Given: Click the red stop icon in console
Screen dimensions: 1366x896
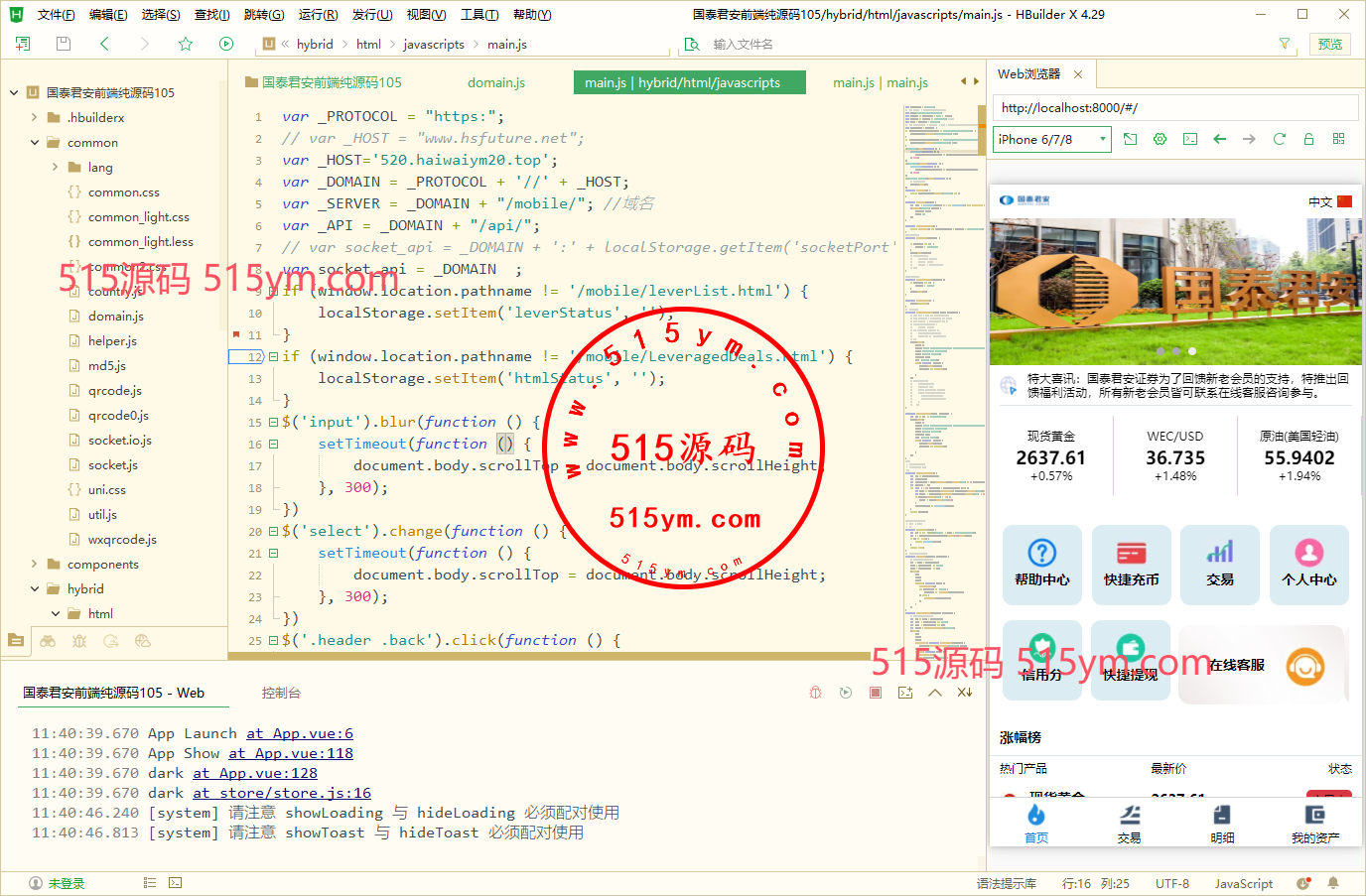Looking at the screenshot, I should (875, 693).
